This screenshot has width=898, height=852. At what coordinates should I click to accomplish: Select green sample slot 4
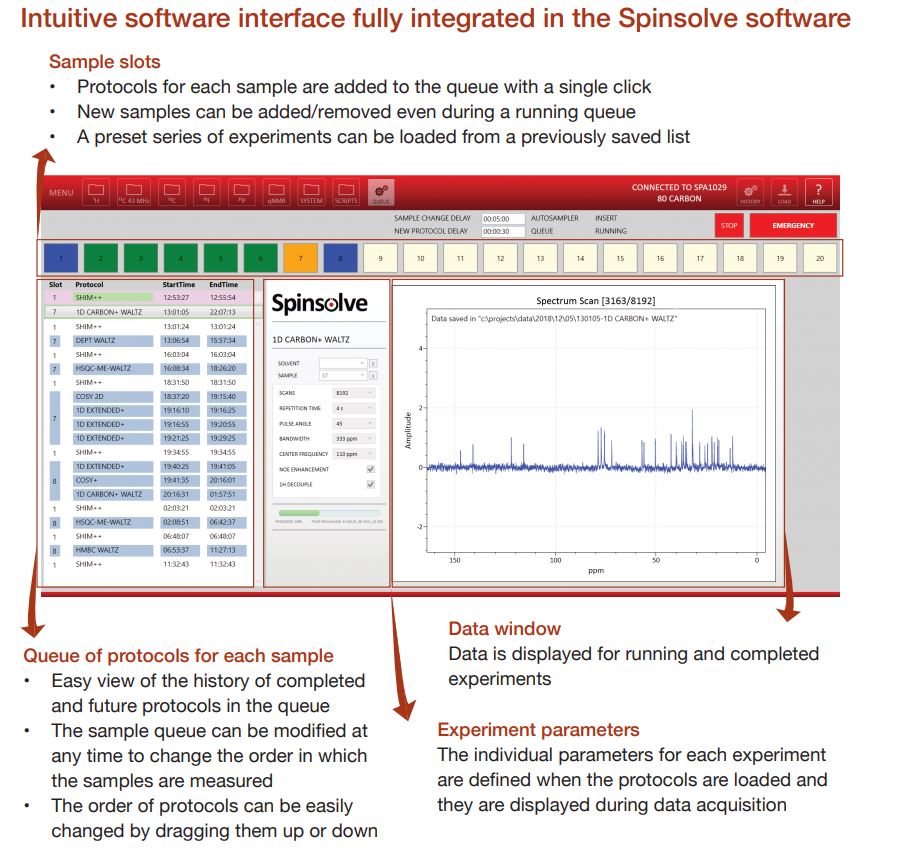[x=180, y=258]
